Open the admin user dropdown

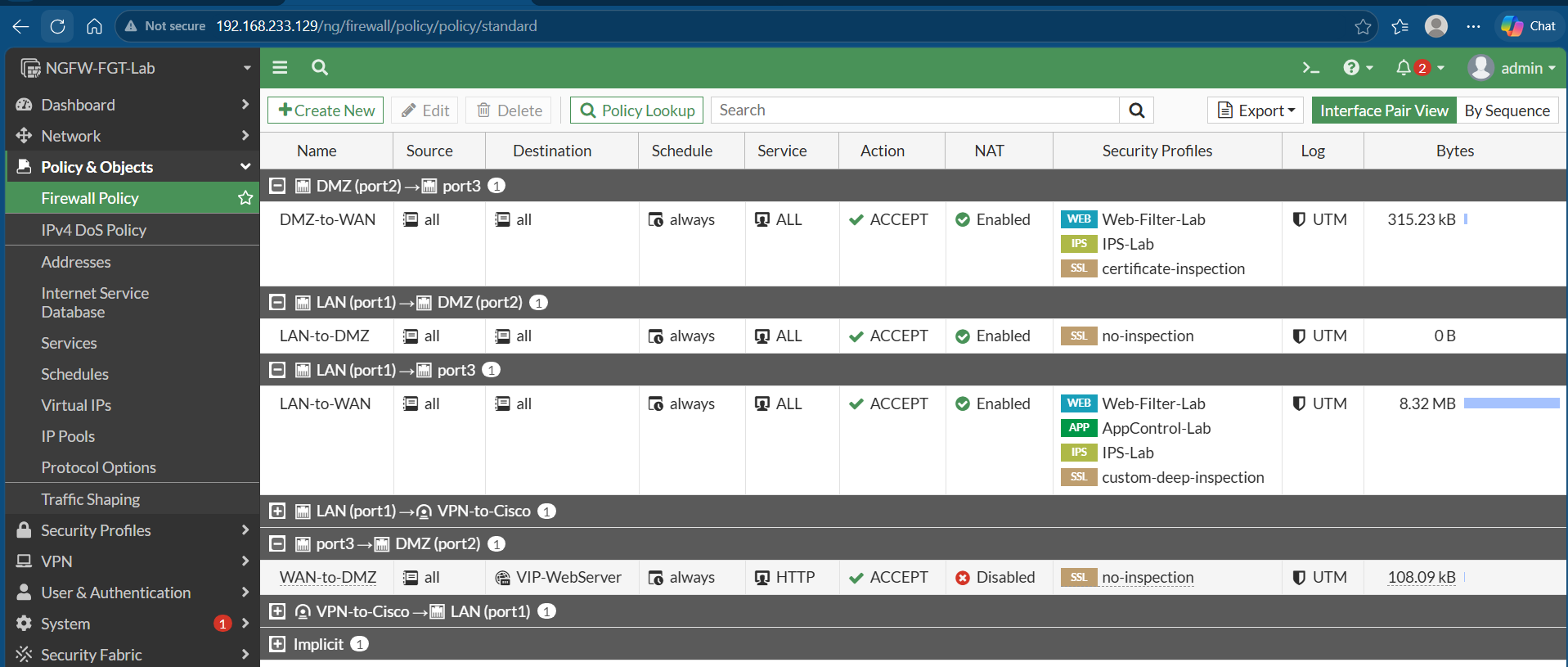click(x=1512, y=68)
